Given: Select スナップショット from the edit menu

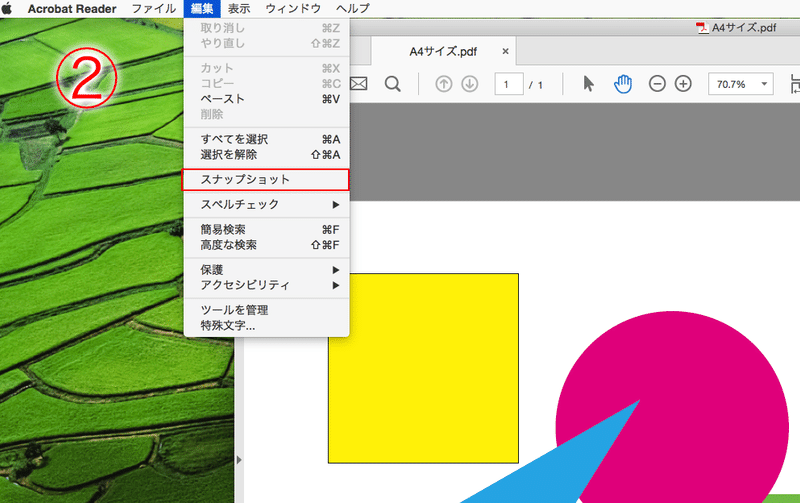Looking at the screenshot, I should (x=266, y=180).
